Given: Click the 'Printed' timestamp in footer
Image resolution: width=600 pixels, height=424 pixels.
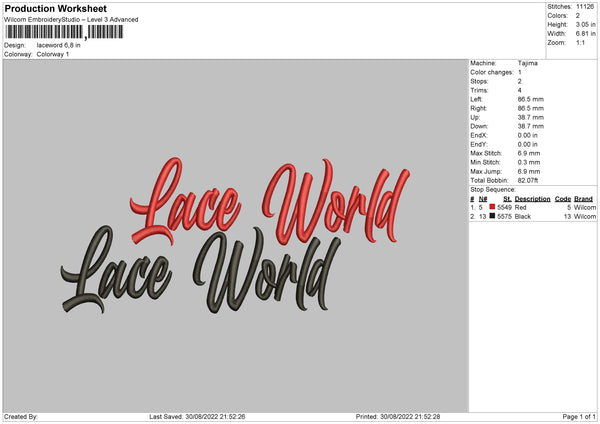Looking at the screenshot, I should click(398, 417).
